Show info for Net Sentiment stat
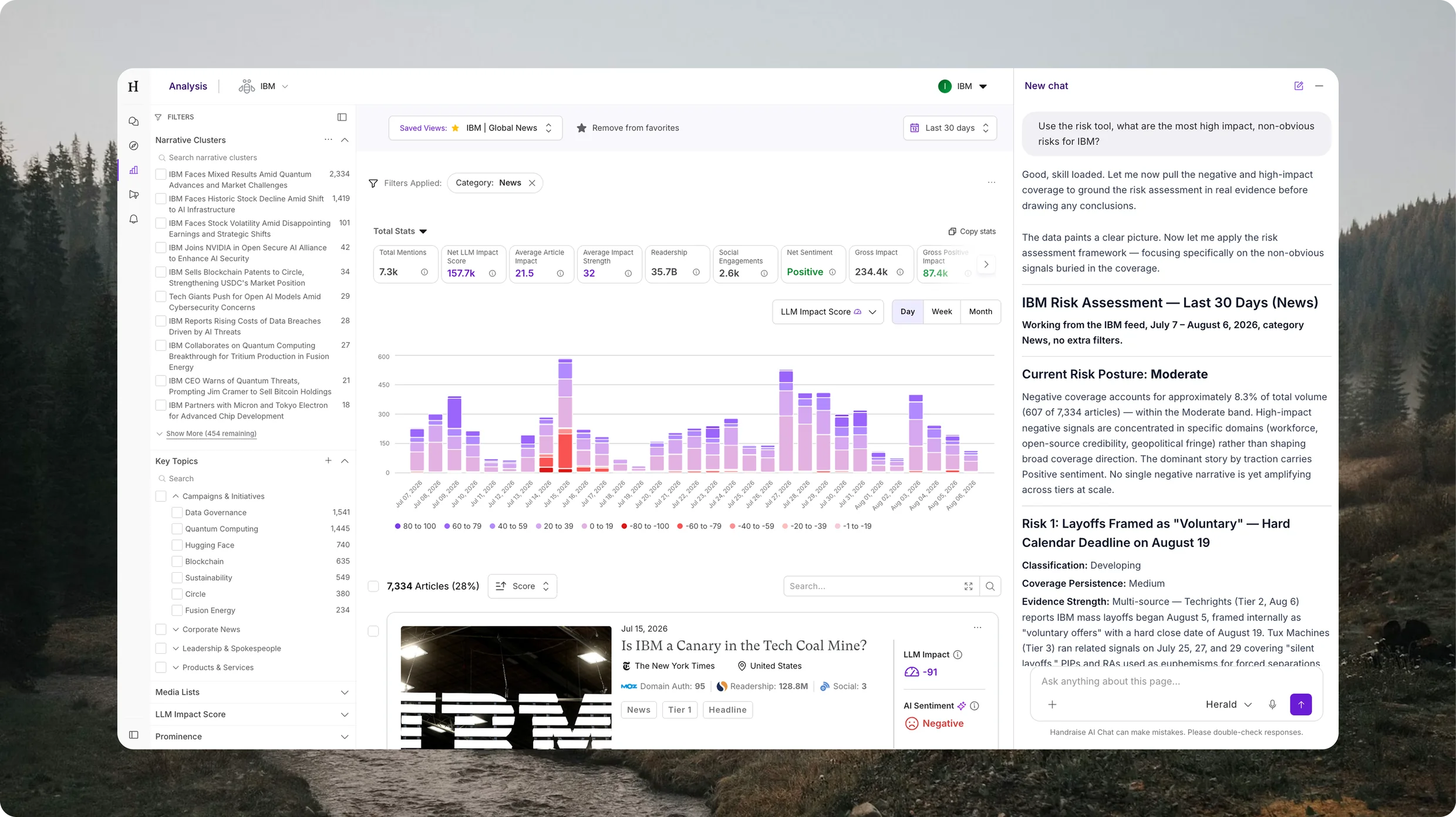The height and width of the screenshot is (817, 1456). click(x=833, y=272)
